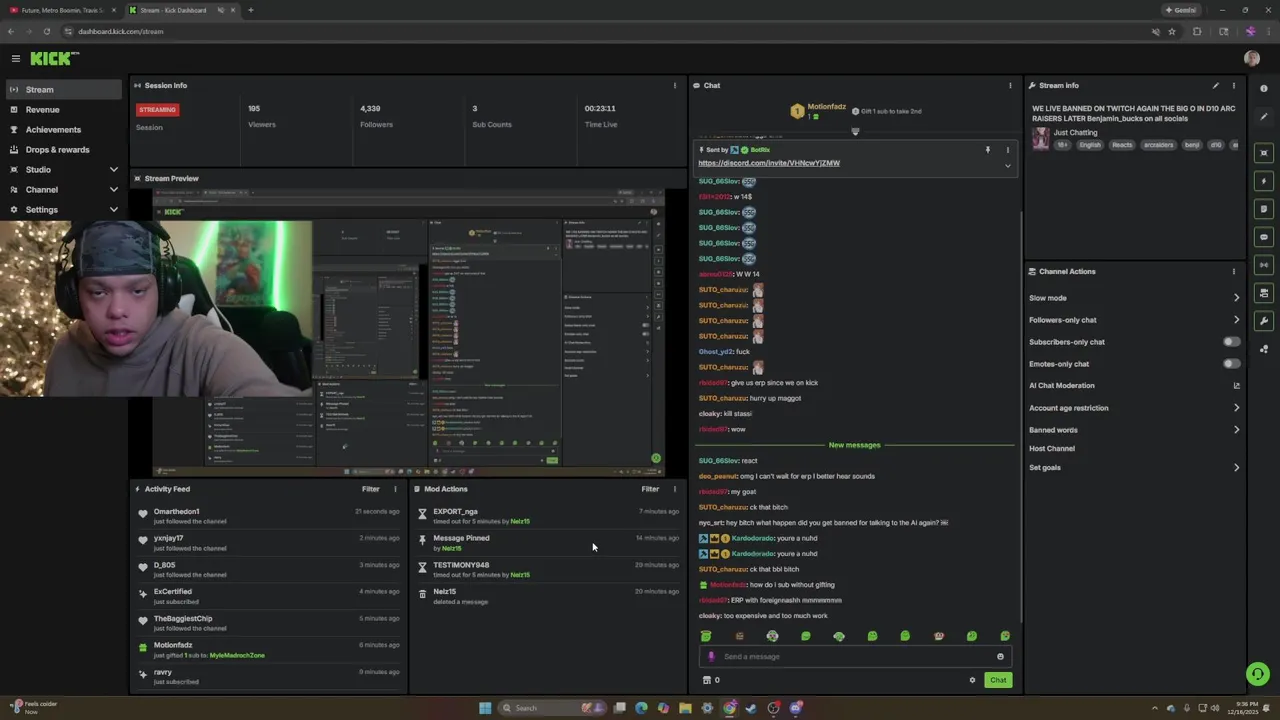1280x720 pixels.
Task: Click the New messages divider
Action: (x=854, y=445)
